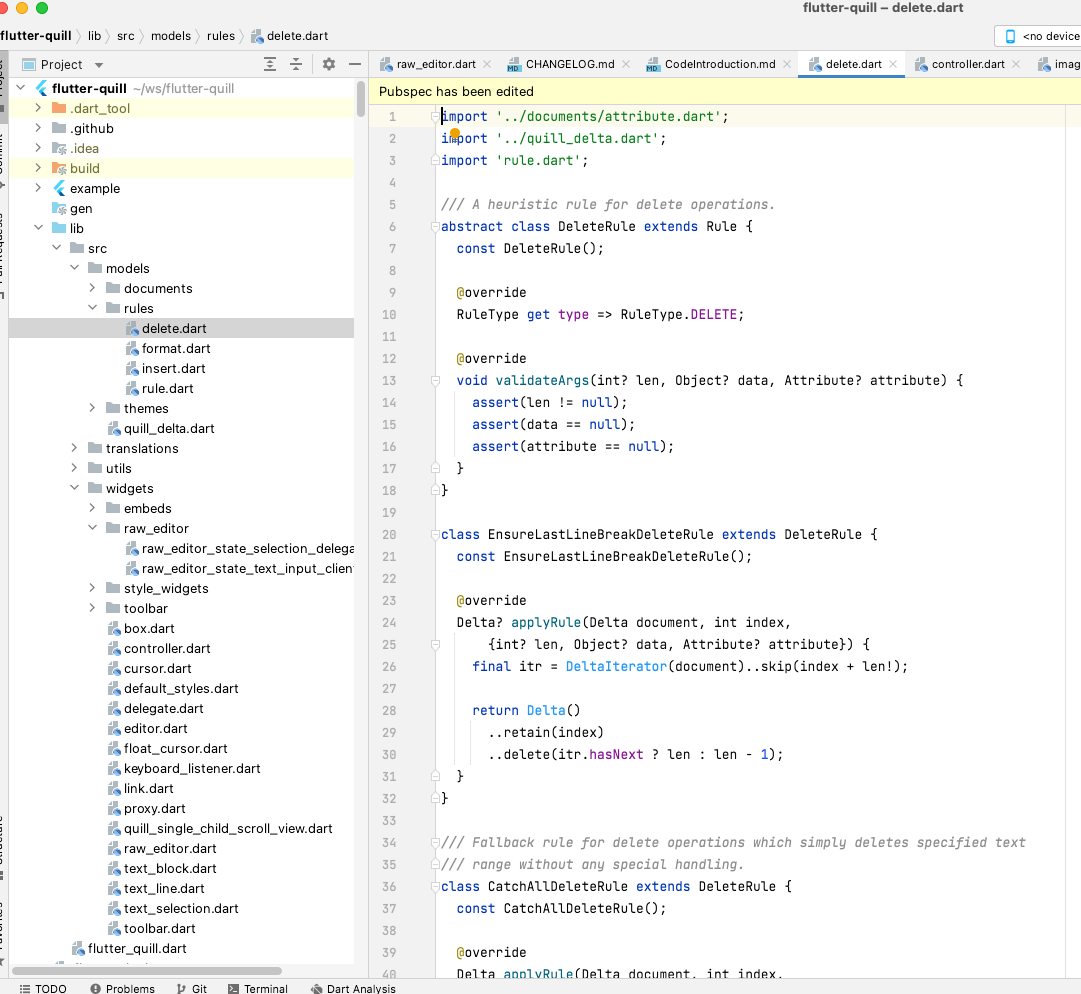Click line number 24 in the gutter
The width and height of the screenshot is (1081, 994).
pos(390,622)
